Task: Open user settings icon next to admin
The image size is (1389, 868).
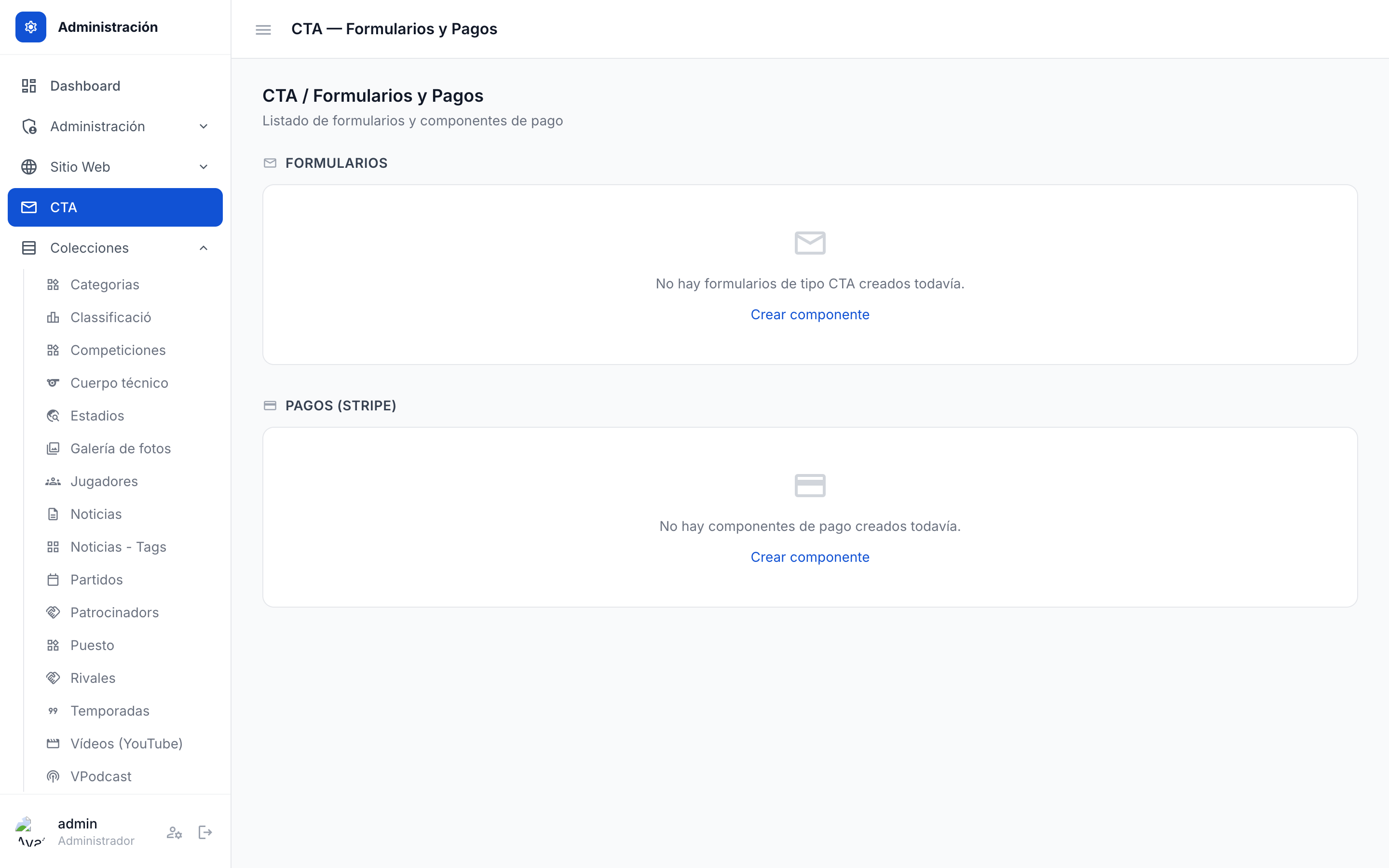Action: point(175,832)
